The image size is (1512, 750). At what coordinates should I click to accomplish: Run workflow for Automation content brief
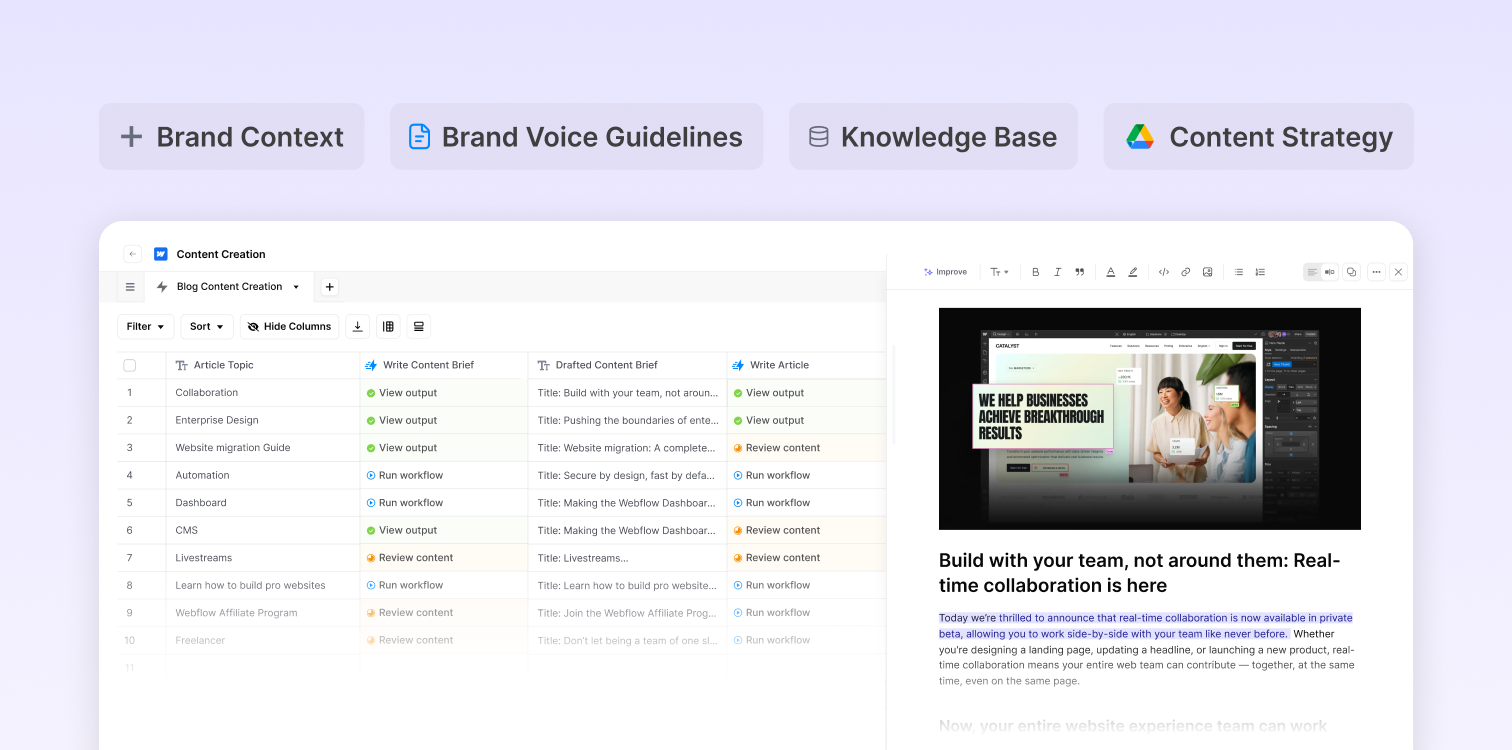(405, 476)
